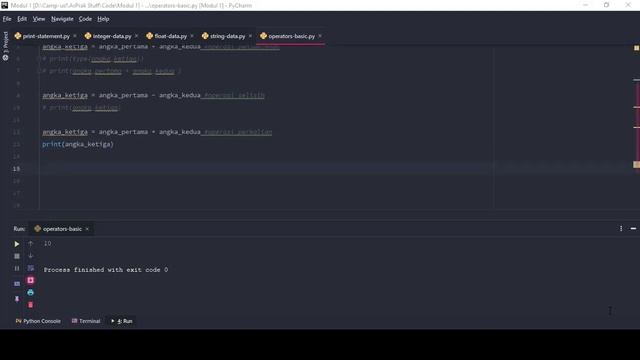Close the string-data.py tab

250,36
